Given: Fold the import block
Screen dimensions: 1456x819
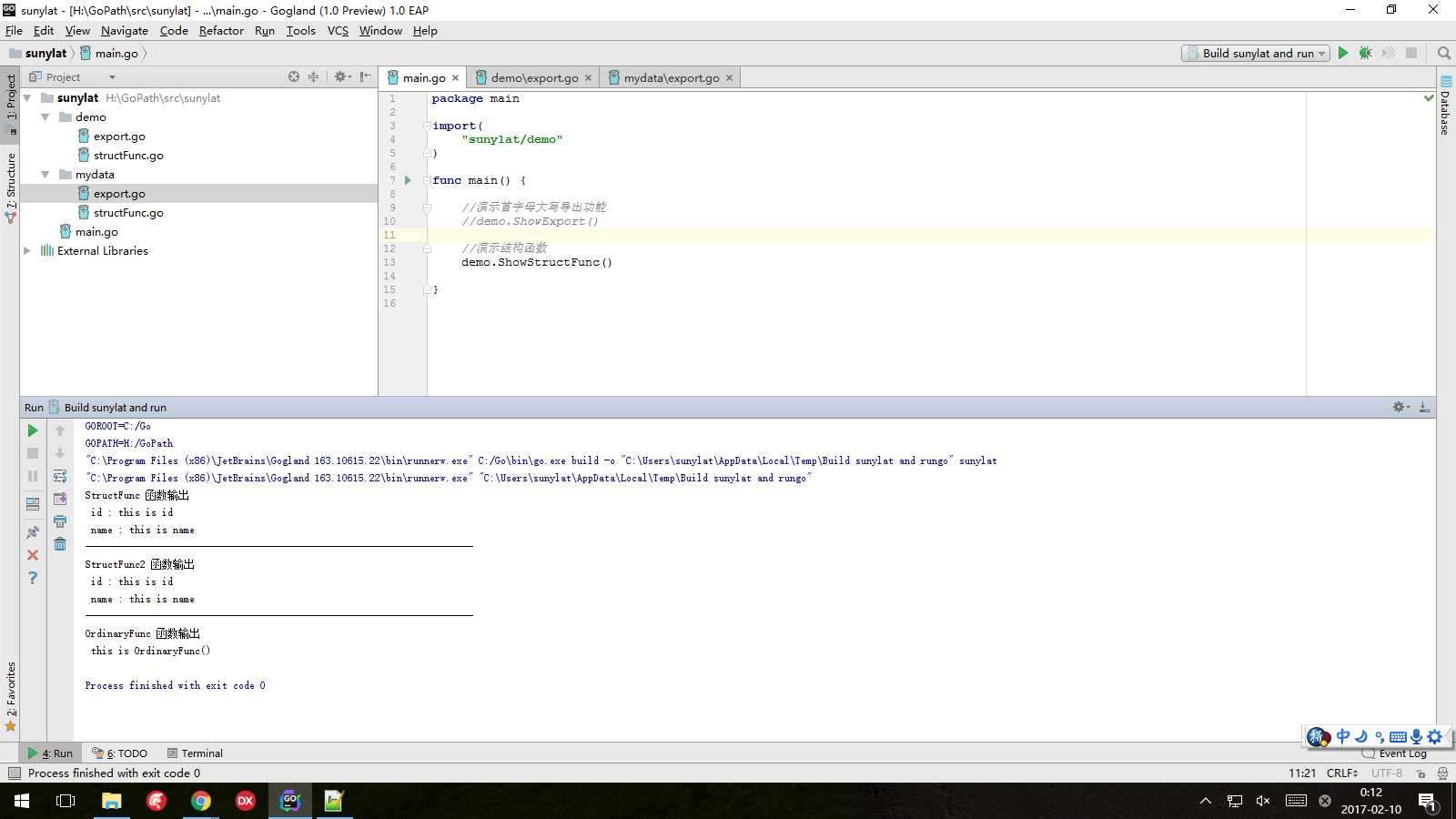Looking at the screenshot, I should coord(427,126).
